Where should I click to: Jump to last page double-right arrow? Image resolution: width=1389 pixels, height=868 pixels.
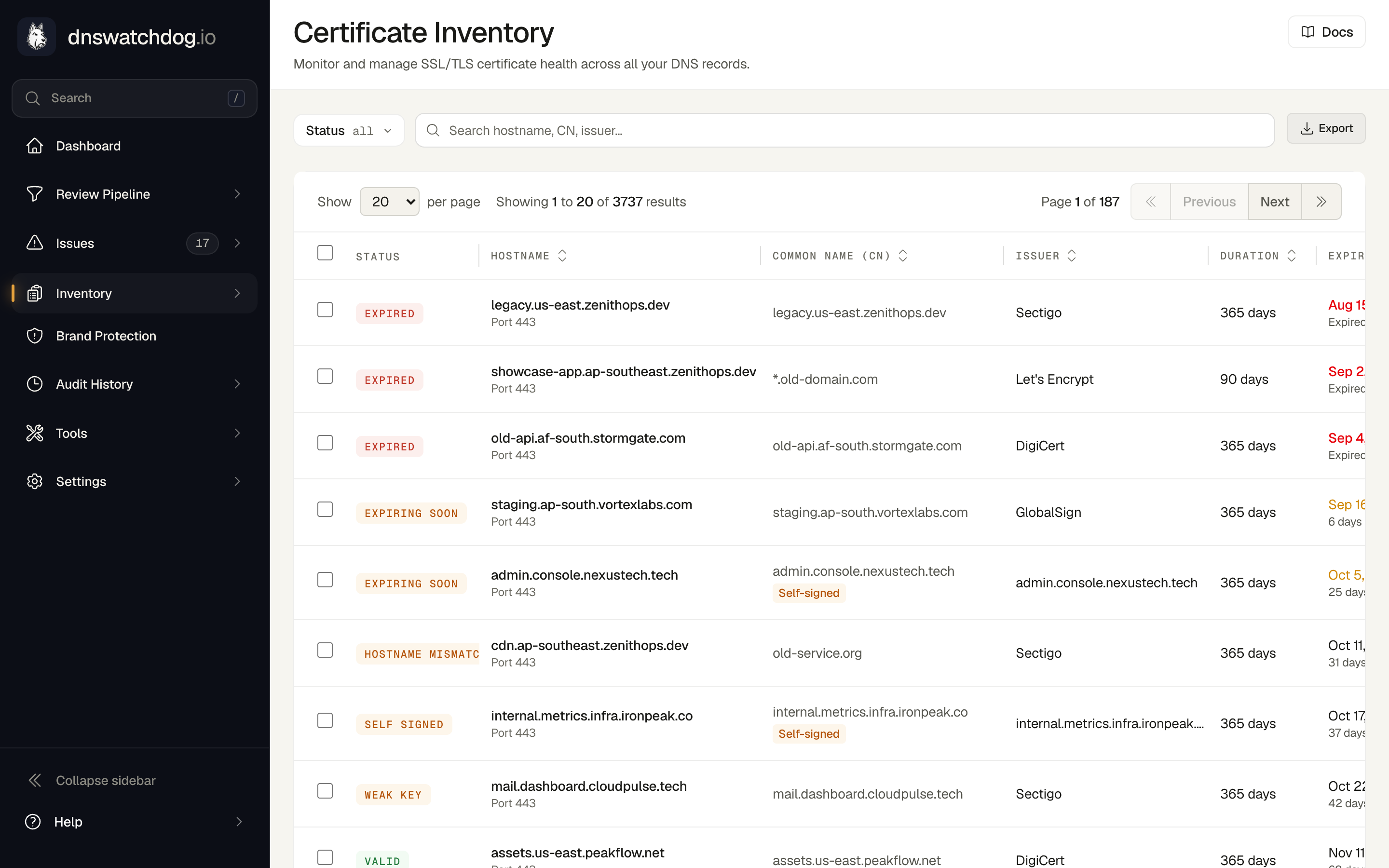pyautogui.click(x=1321, y=202)
